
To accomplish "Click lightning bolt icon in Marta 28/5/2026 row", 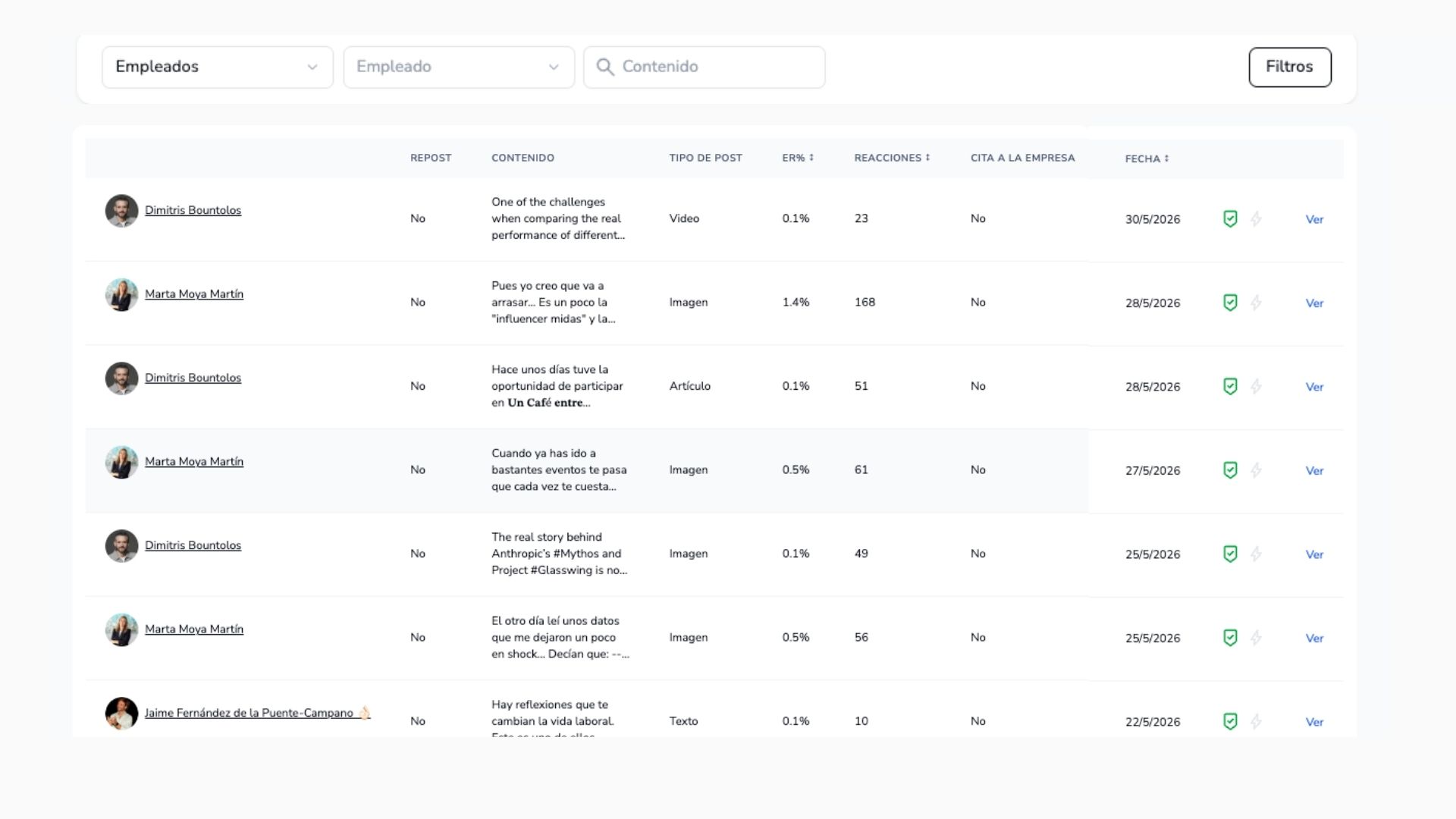I will 1256,303.
